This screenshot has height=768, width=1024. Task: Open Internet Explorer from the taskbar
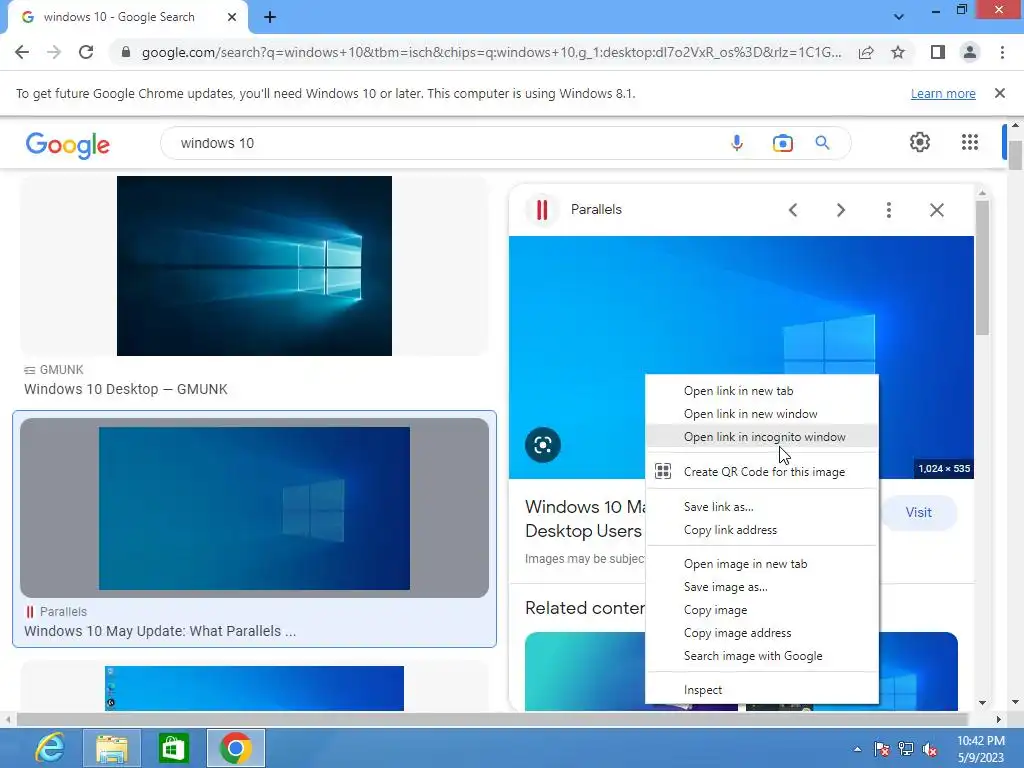tap(51, 748)
